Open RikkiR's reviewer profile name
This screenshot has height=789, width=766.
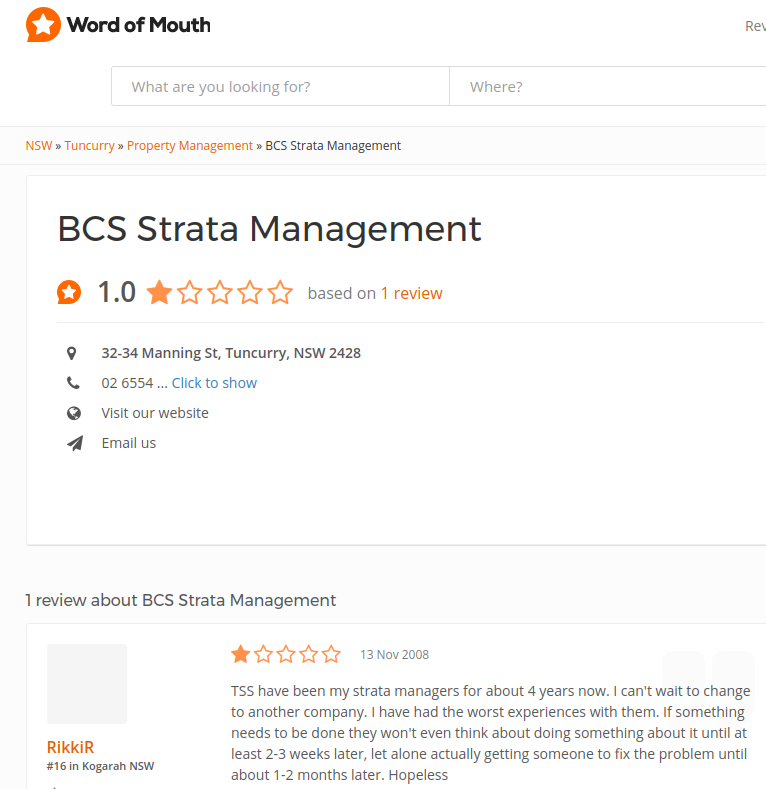pyautogui.click(x=70, y=747)
